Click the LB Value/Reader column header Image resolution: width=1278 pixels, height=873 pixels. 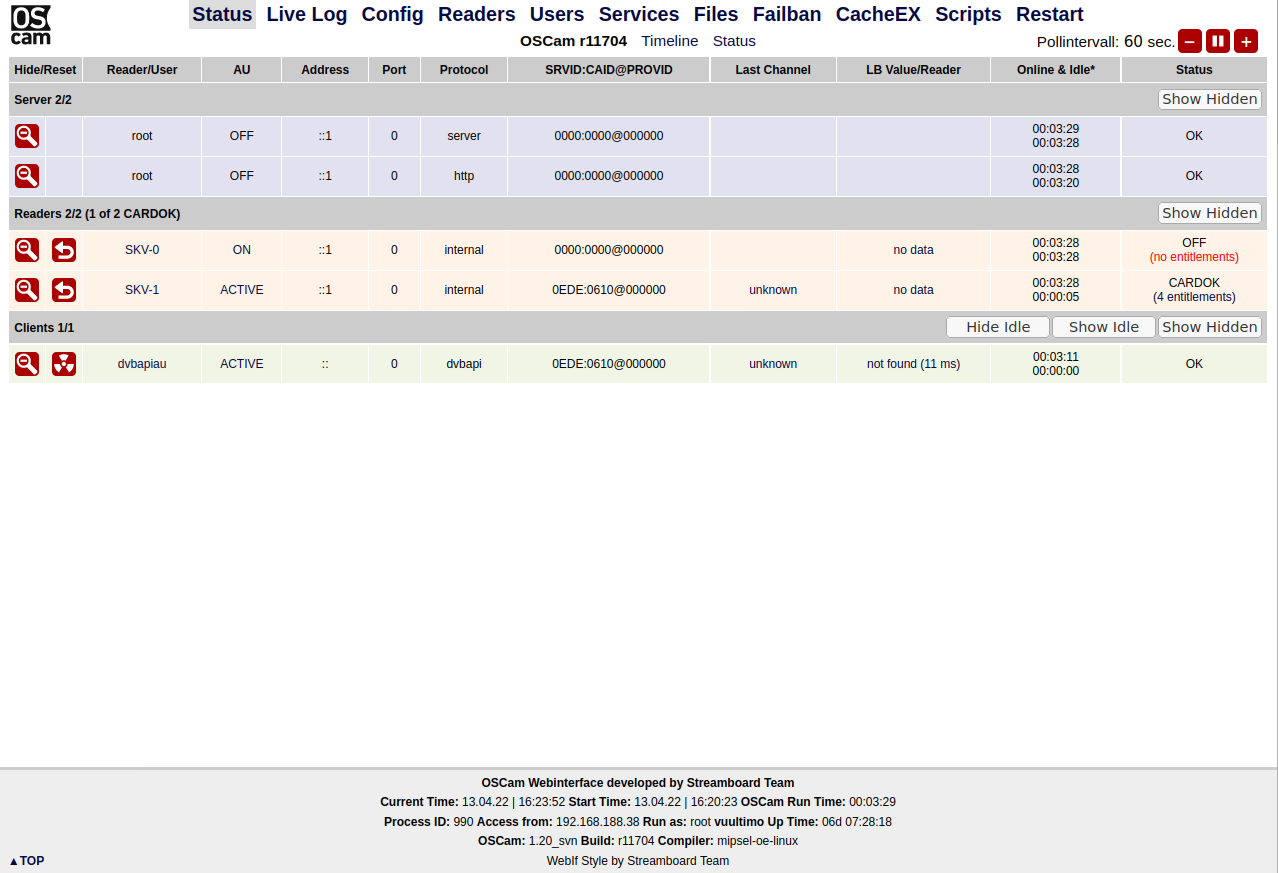(914, 70)
